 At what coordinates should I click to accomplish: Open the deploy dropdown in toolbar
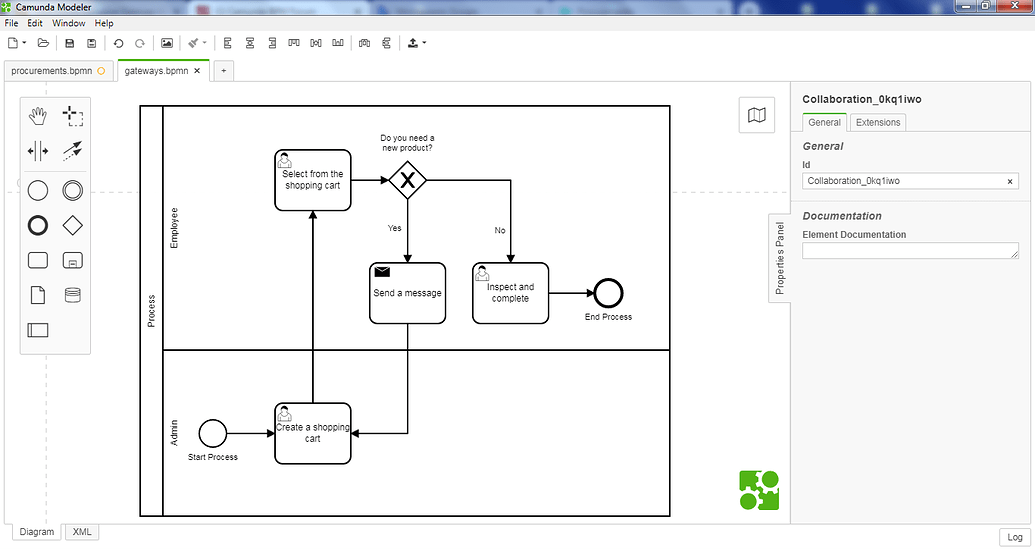424,43
